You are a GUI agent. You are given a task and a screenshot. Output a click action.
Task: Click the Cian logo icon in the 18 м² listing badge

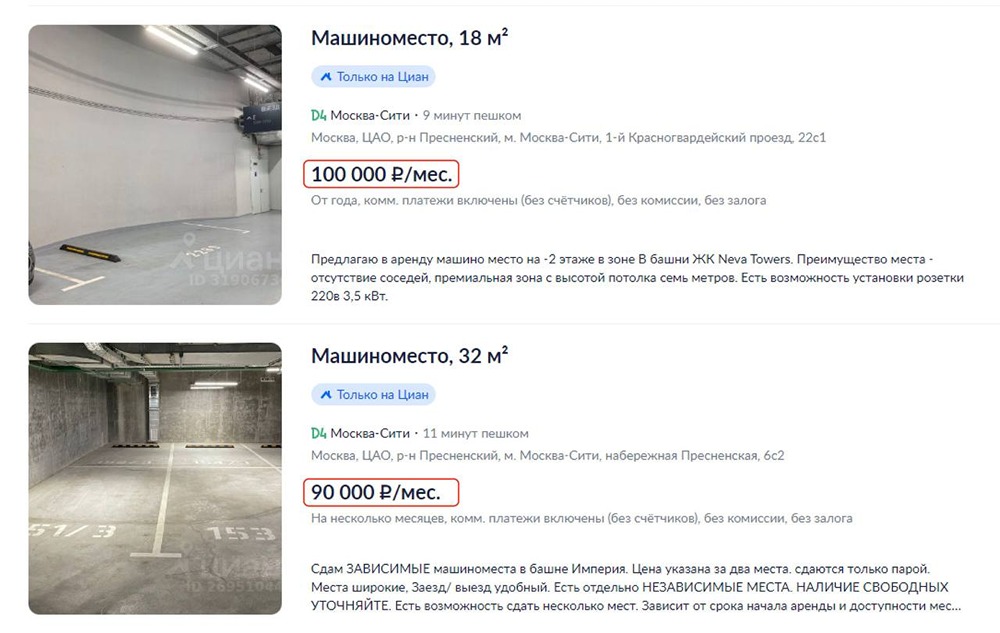click(x=324, y=77)
